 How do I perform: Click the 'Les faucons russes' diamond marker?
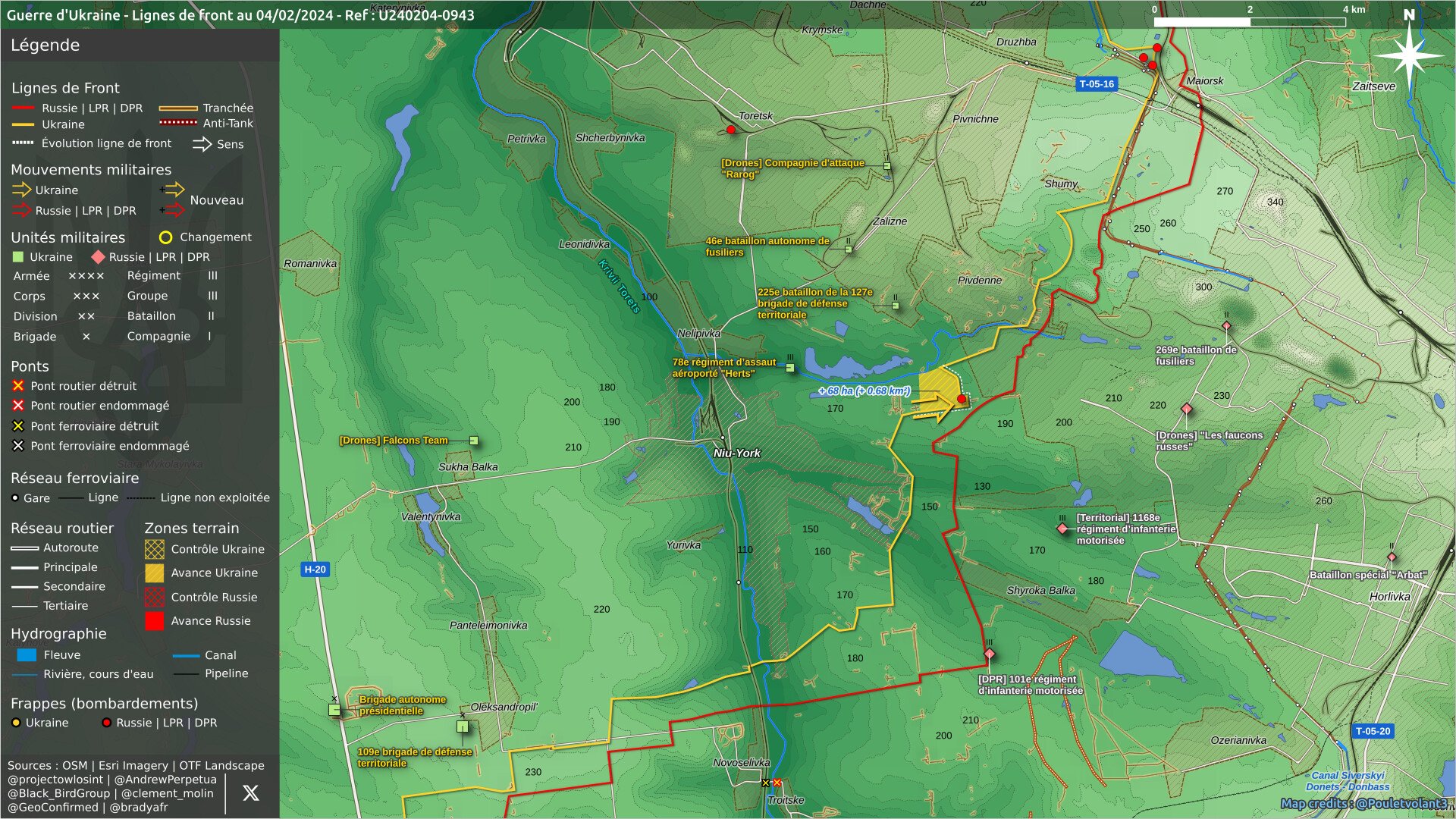tap(1187, 409)
